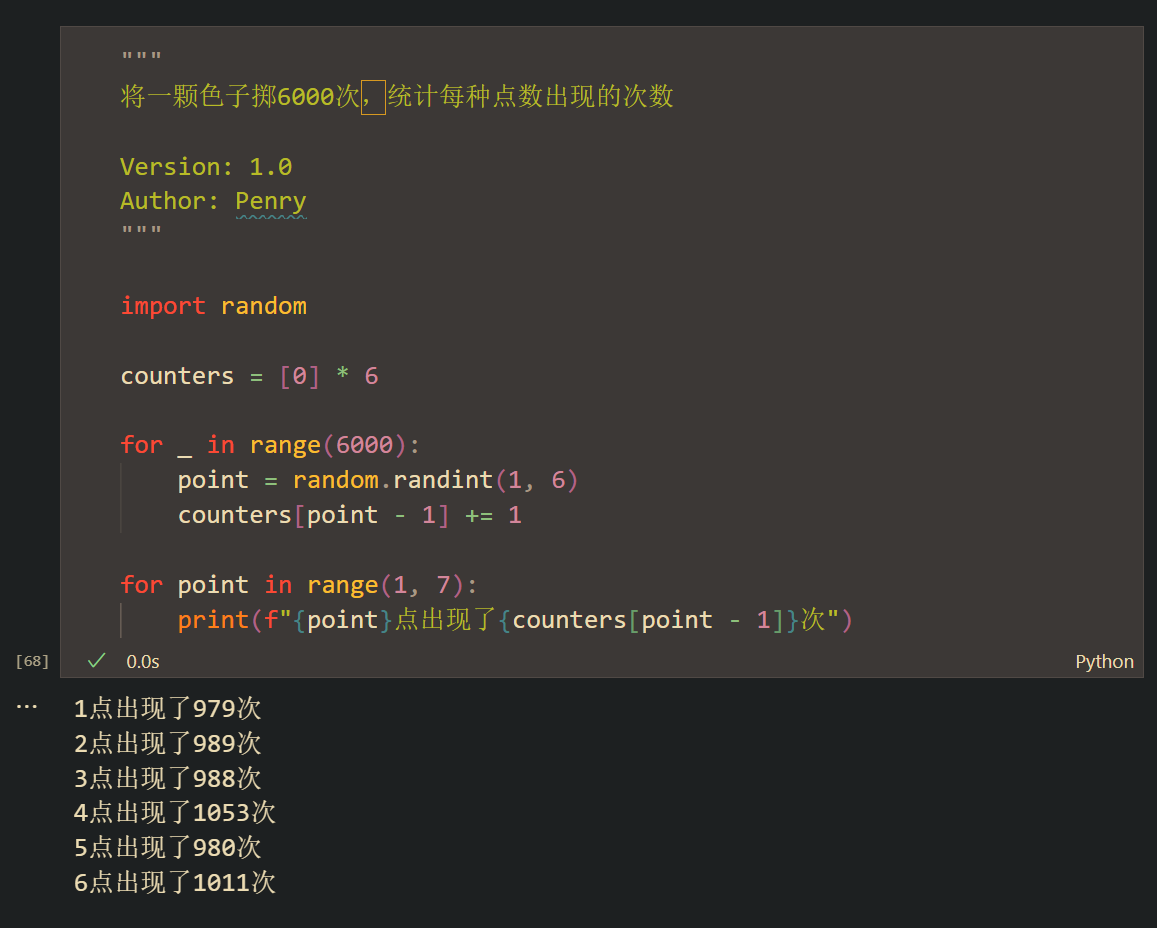Click the green execution success checkmark
1157x928 pixels.
pyautogui.click(x=96, y=661)
